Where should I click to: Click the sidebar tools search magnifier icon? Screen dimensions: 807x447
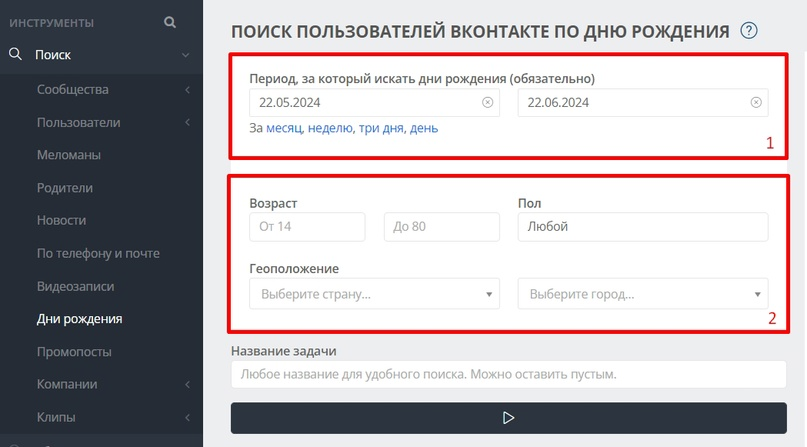click(x=170, y=22)
